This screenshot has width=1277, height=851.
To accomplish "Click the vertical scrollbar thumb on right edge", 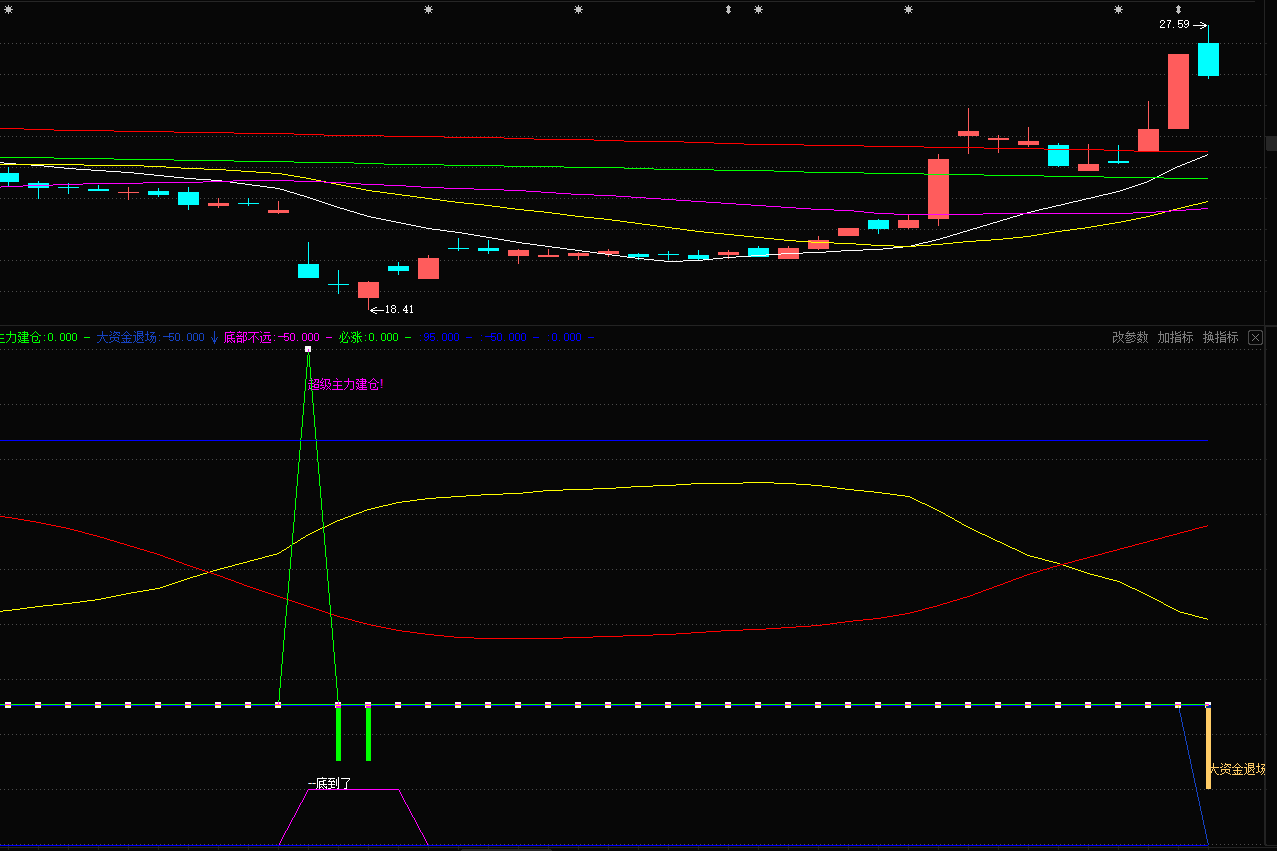I will [x=1271, y=143].
